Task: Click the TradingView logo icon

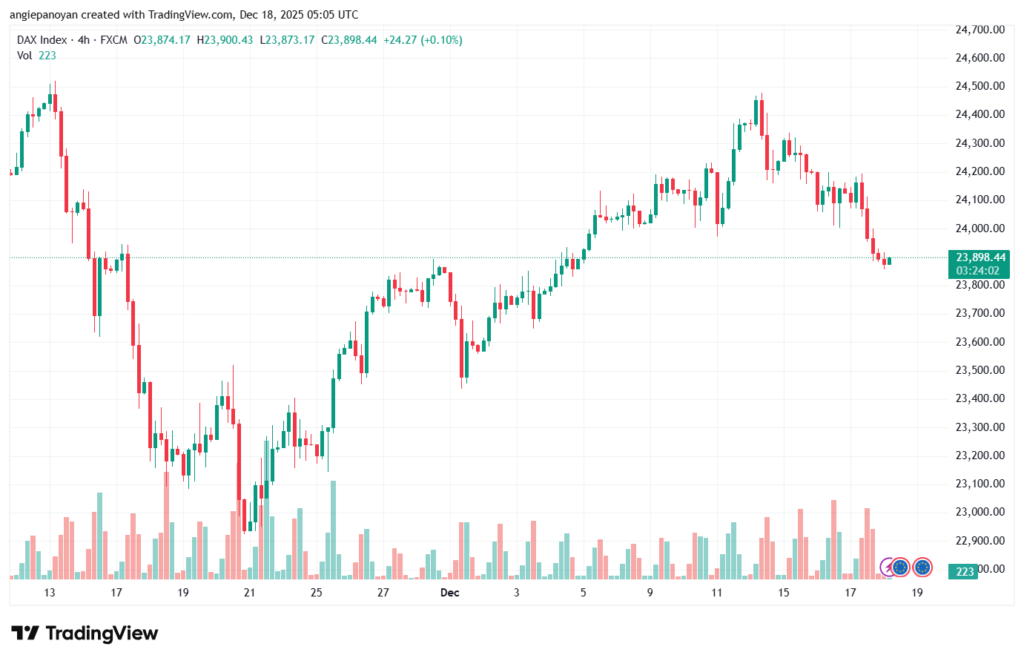Action: pos(25,633)
